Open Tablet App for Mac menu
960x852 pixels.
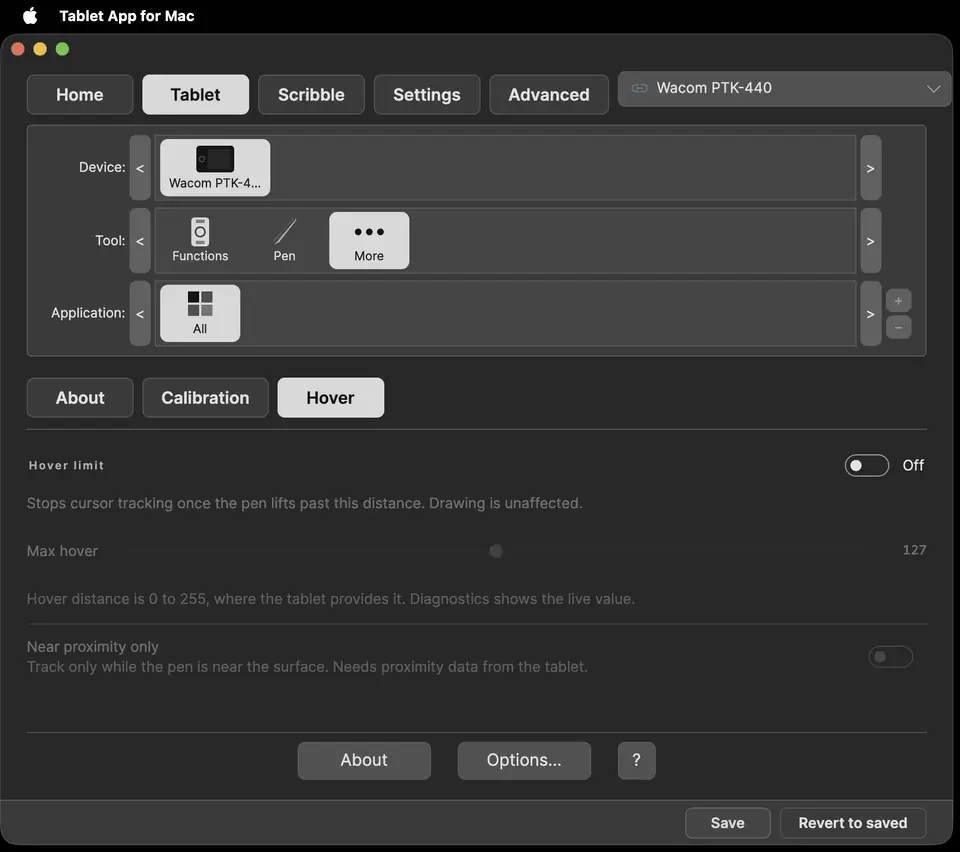click(x=127, y=16)
